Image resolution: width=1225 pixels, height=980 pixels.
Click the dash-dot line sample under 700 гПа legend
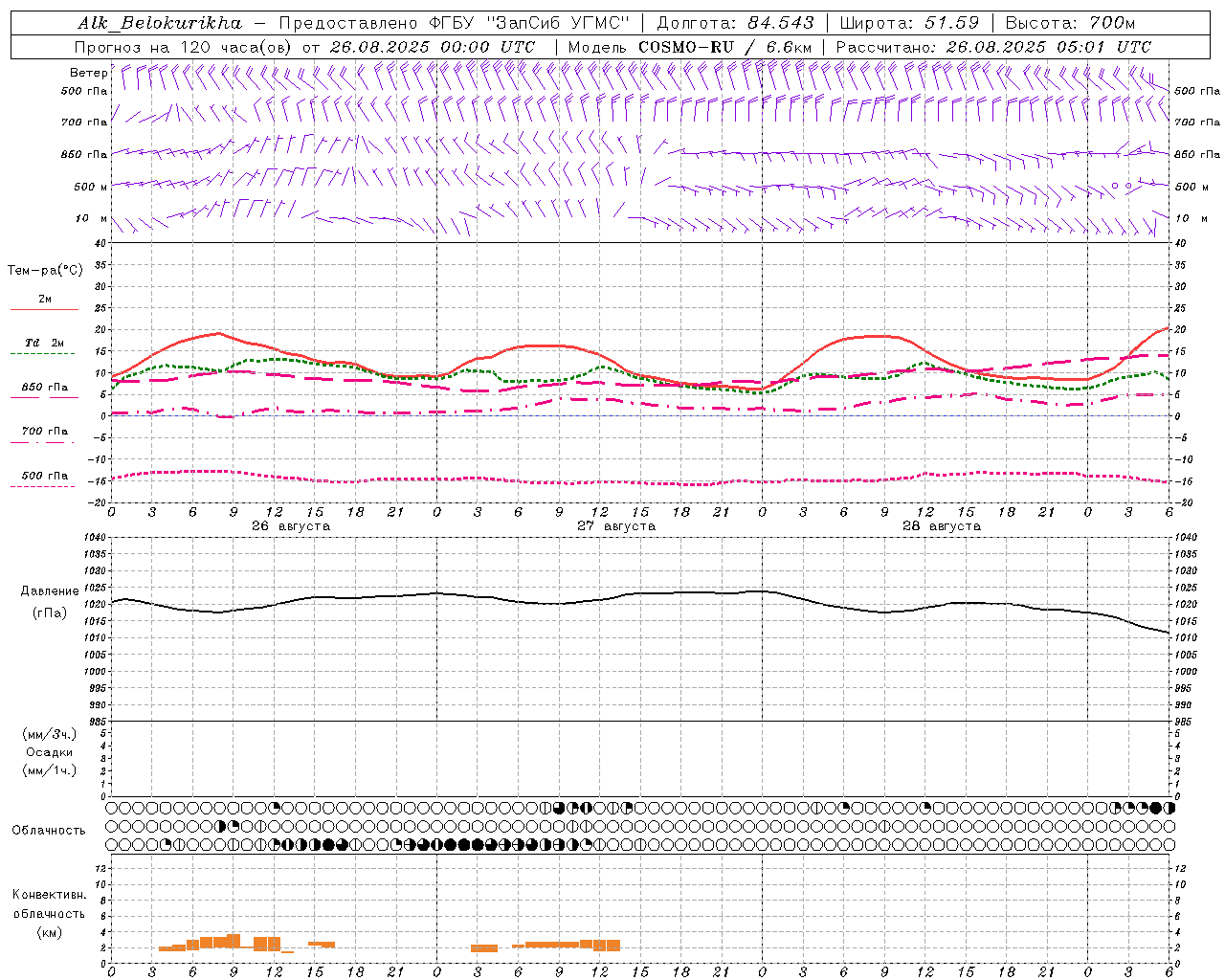(42, 442)
